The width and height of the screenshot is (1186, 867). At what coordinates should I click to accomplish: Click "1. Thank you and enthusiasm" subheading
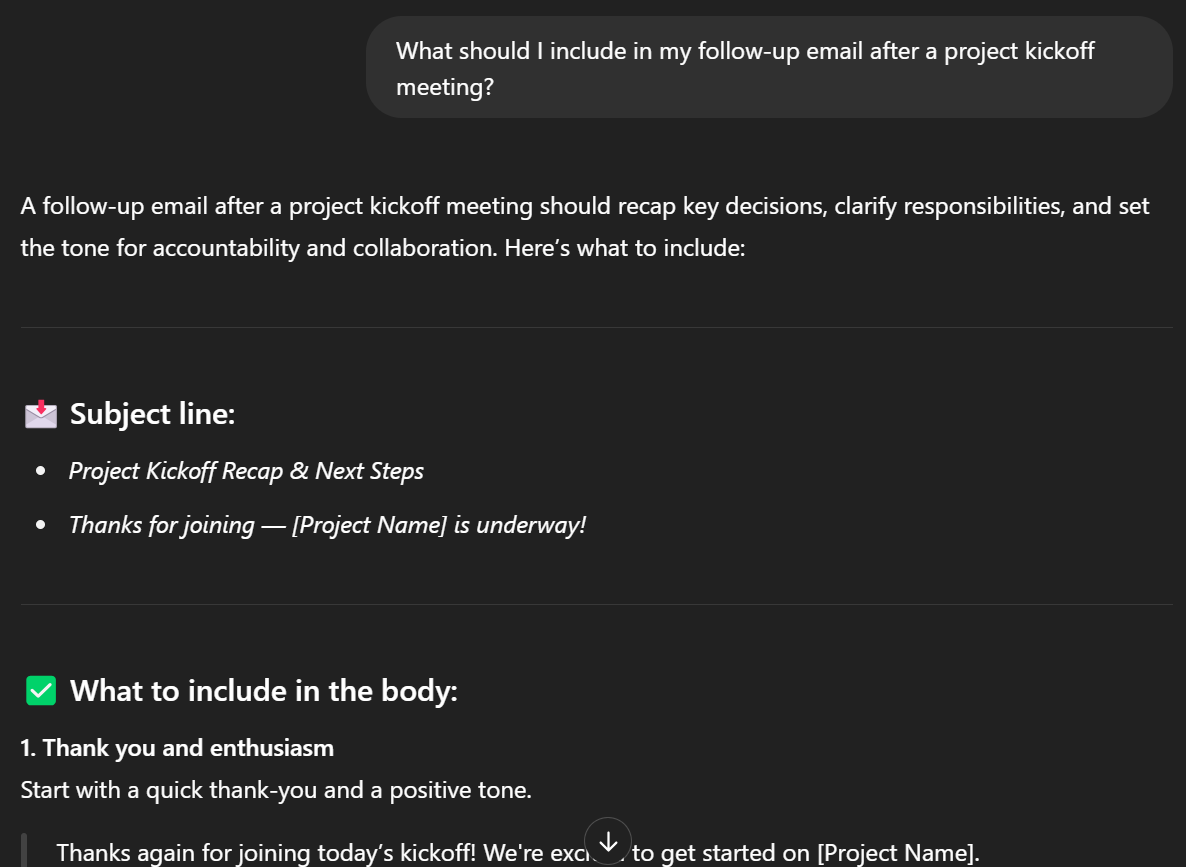point(177,748)
